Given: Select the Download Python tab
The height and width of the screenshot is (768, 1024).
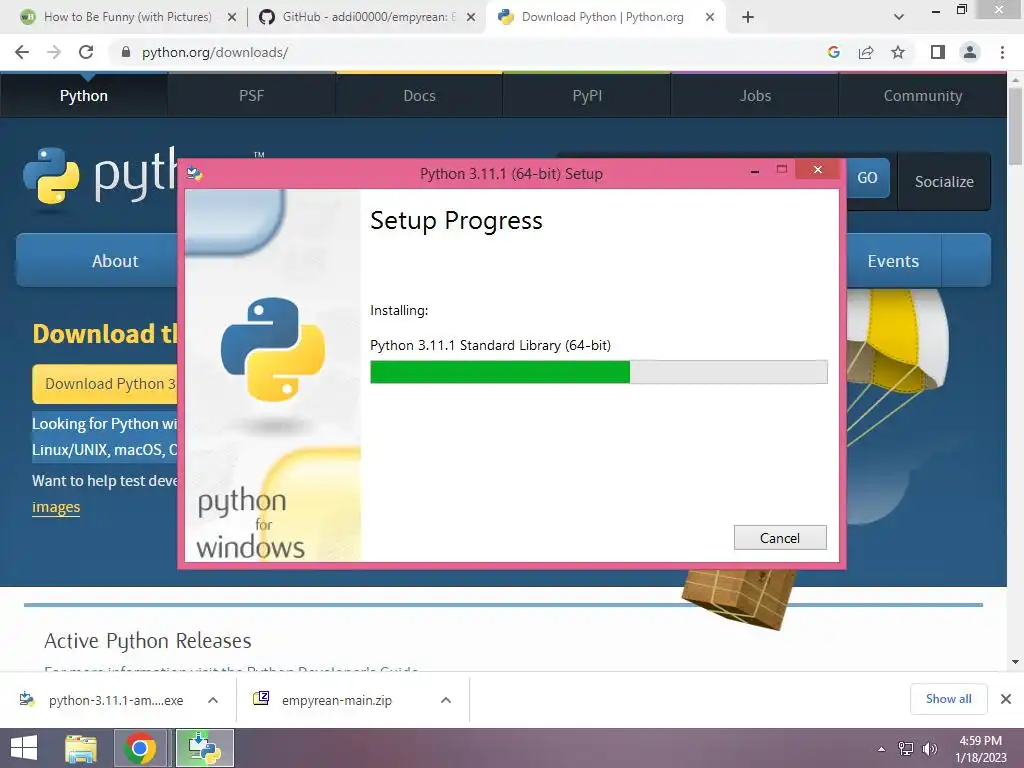Looking at the screenshot, I should tap(604, 17).
